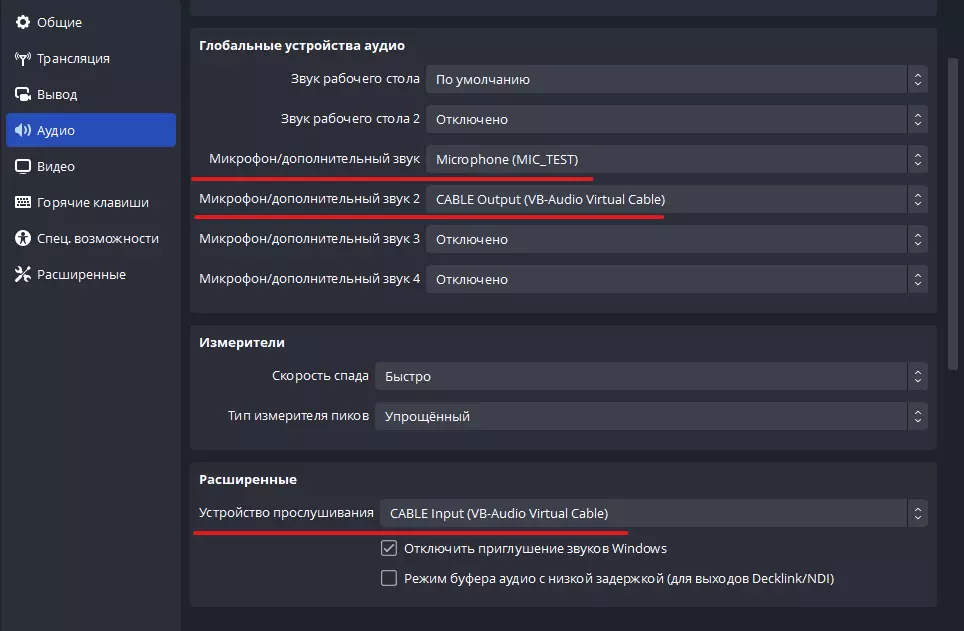The image size is (964, 631).
Task: Open Микрофон/дополнительный звук 2 CABLE Output dropdown
Action: coord(676,199)
